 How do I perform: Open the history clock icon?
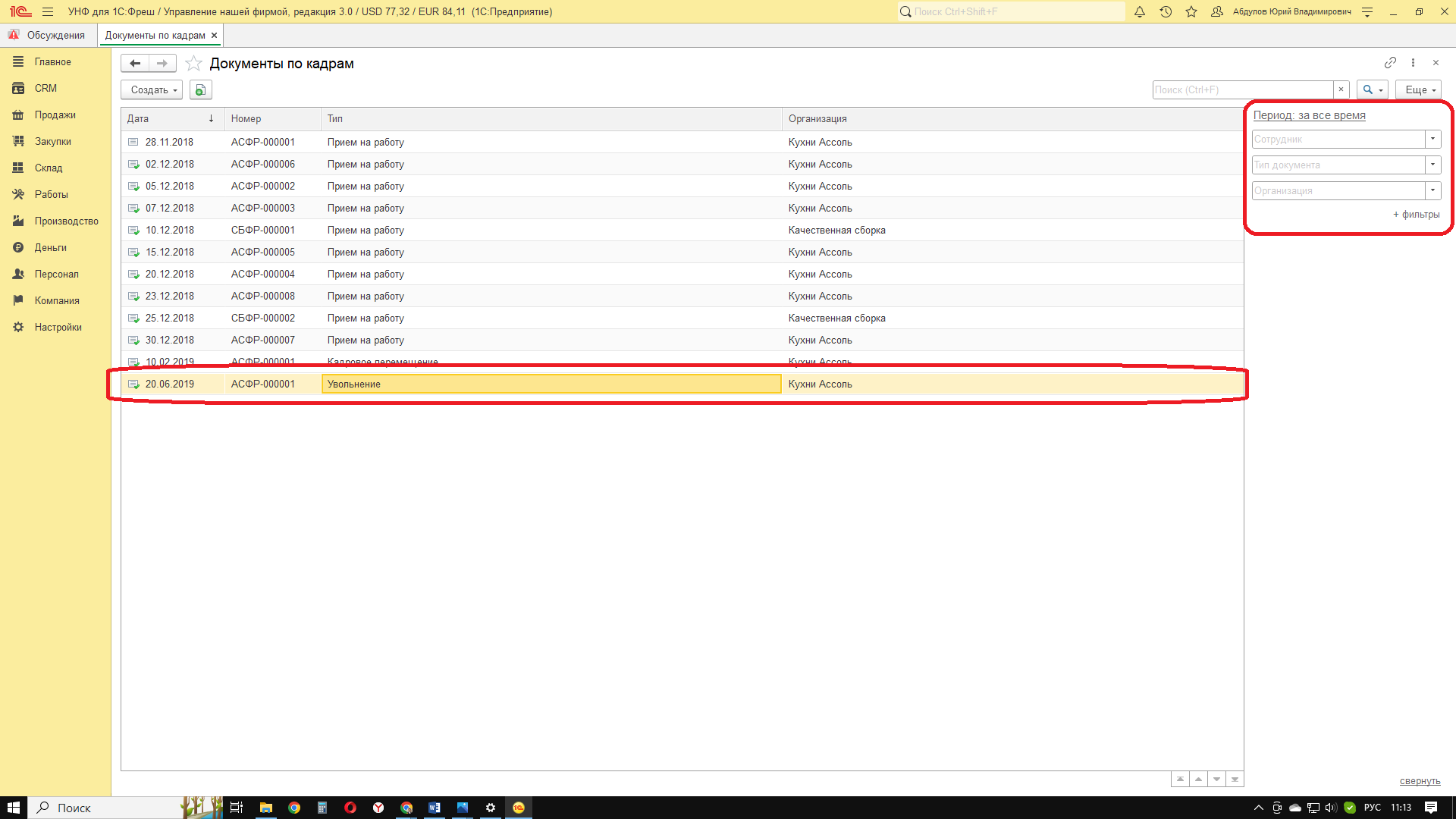click(1166, 11)
